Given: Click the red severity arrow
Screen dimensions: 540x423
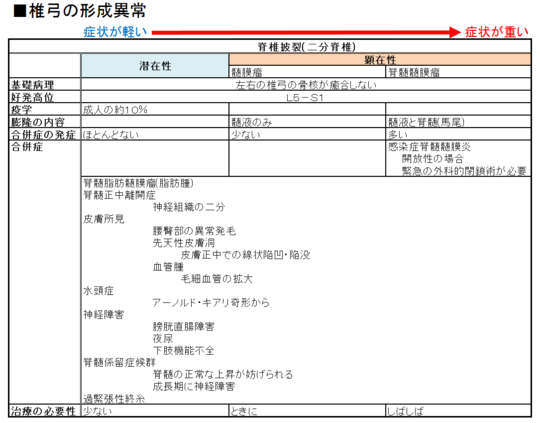Looking at the screenshot, I should pos(306,33).
